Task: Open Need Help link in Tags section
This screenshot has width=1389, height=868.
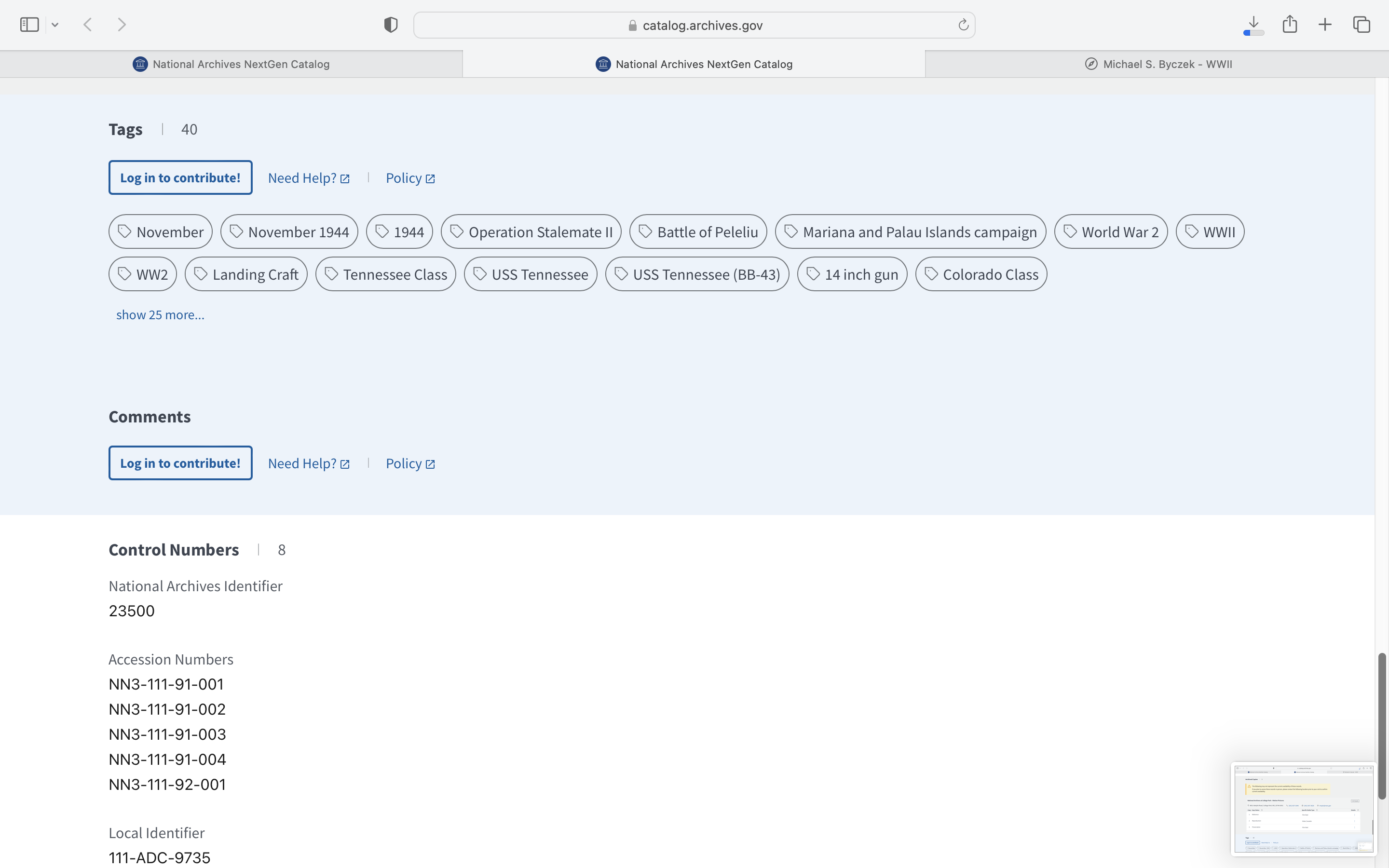Action: pos(309,178)
